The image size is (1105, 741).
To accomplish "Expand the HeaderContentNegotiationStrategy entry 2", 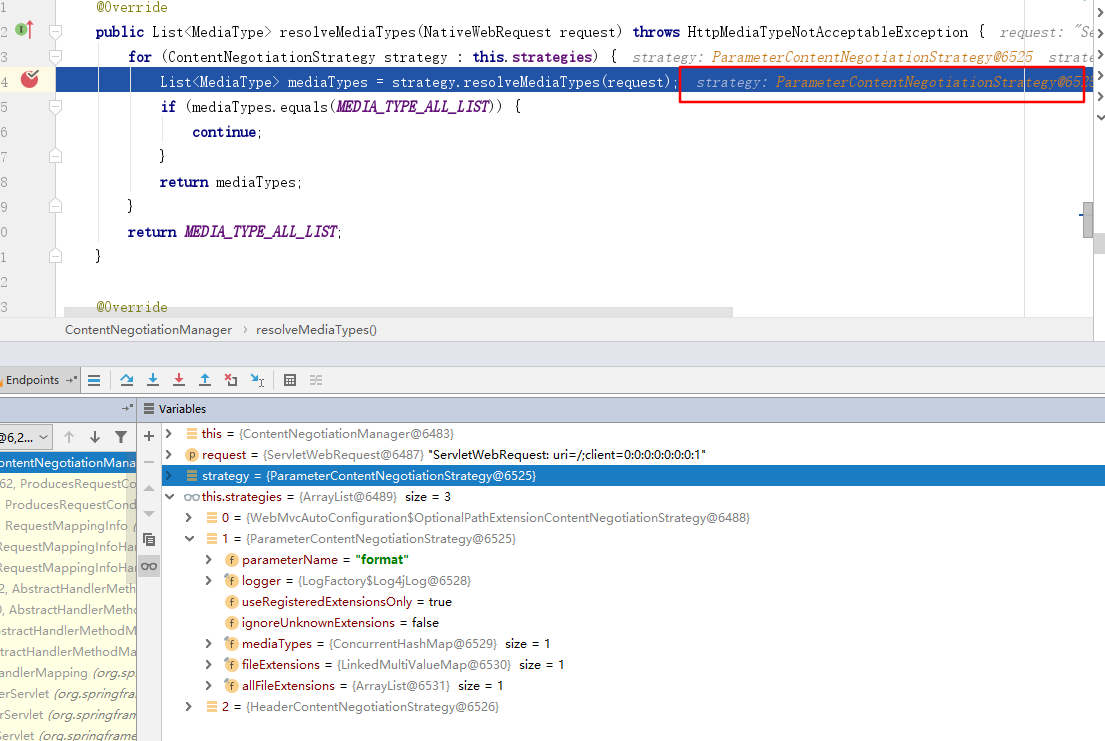I will 189,707.
